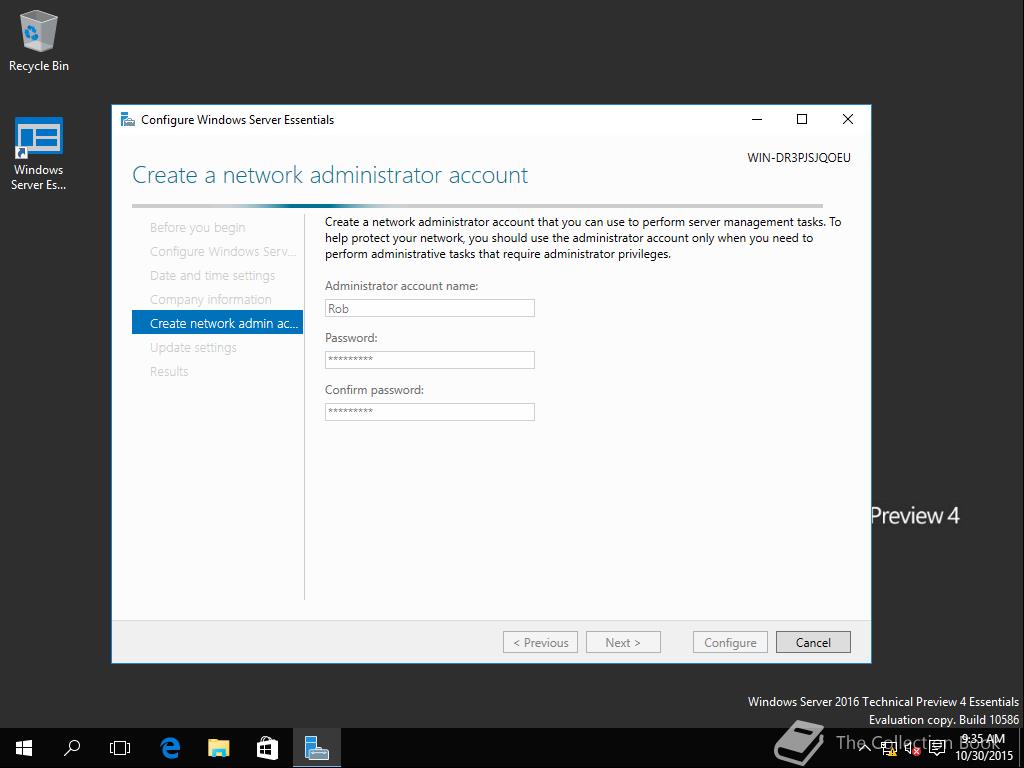Close the Configure Windows Server Essentials window
1024x768 pixels.
(848, 119)
